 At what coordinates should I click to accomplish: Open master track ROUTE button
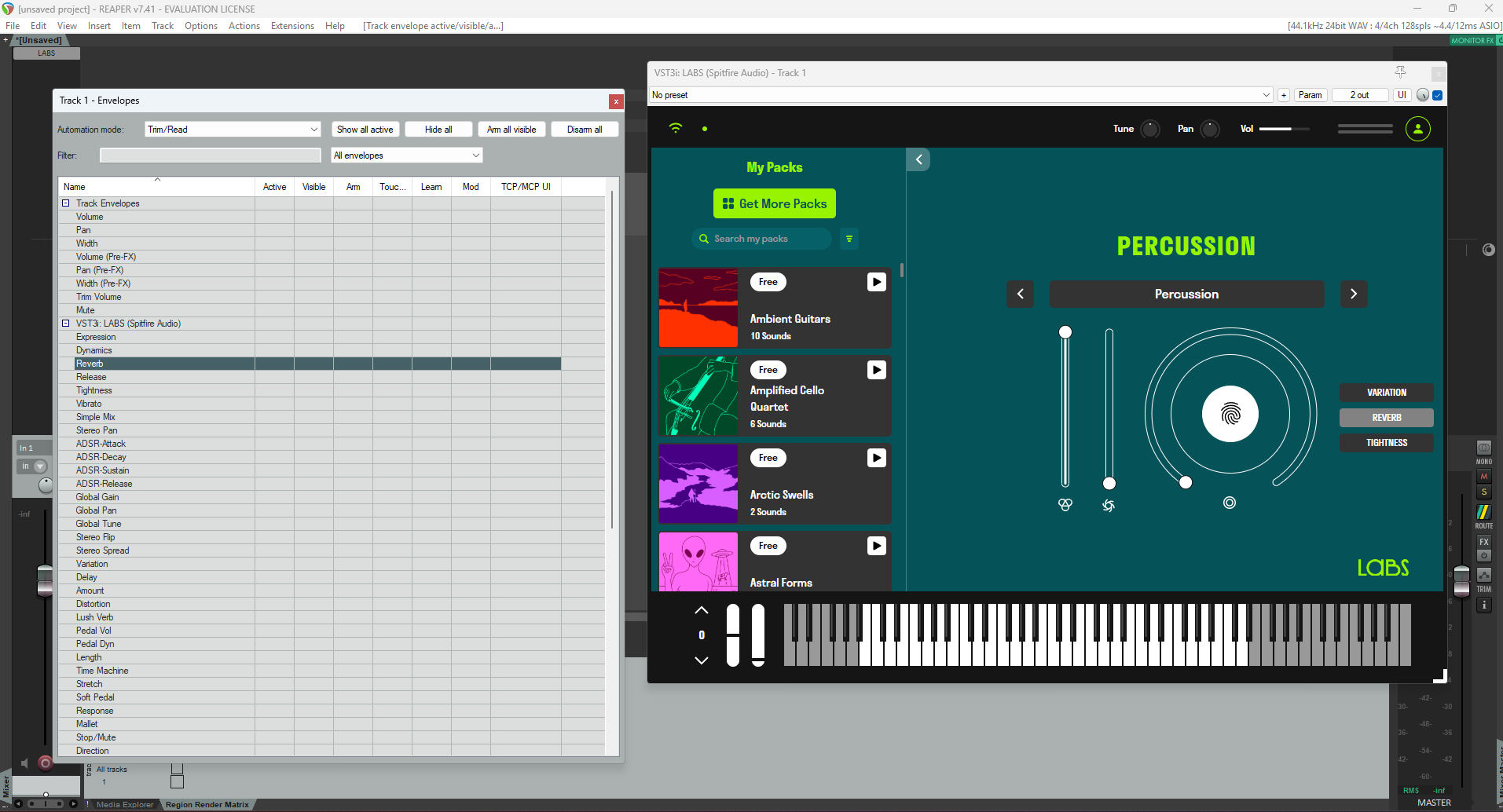coord(1484,512)
